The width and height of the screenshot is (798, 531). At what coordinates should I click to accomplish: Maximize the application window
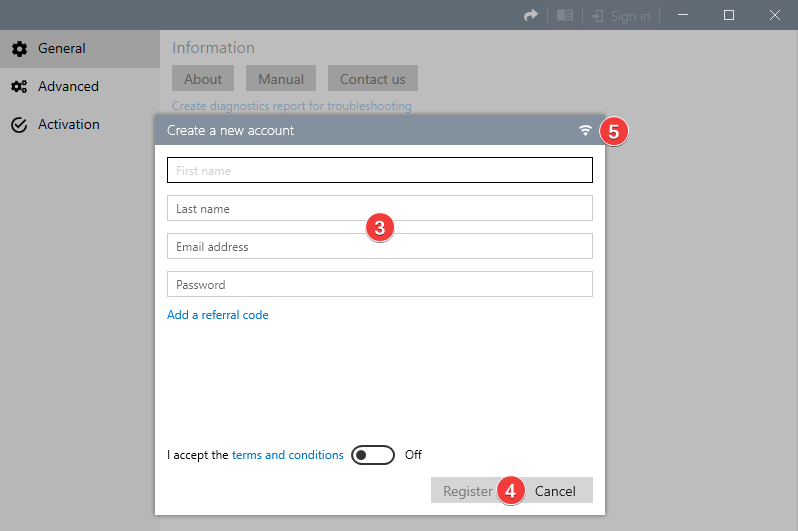[x=729, y=15]
